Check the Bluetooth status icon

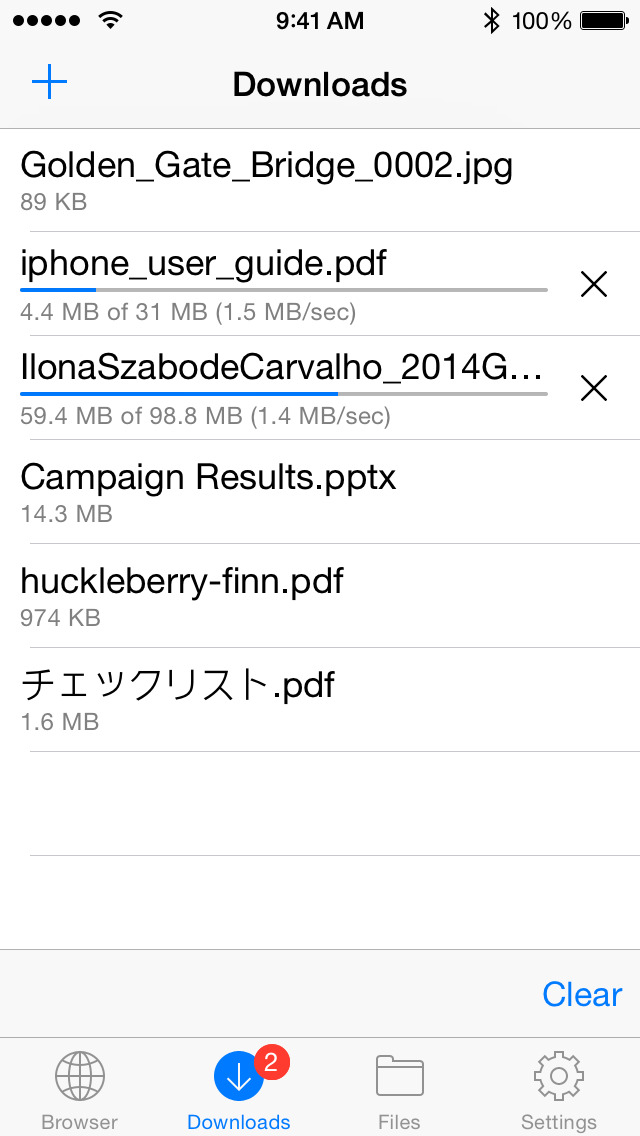pyautogui.click(x=491, y=21)
